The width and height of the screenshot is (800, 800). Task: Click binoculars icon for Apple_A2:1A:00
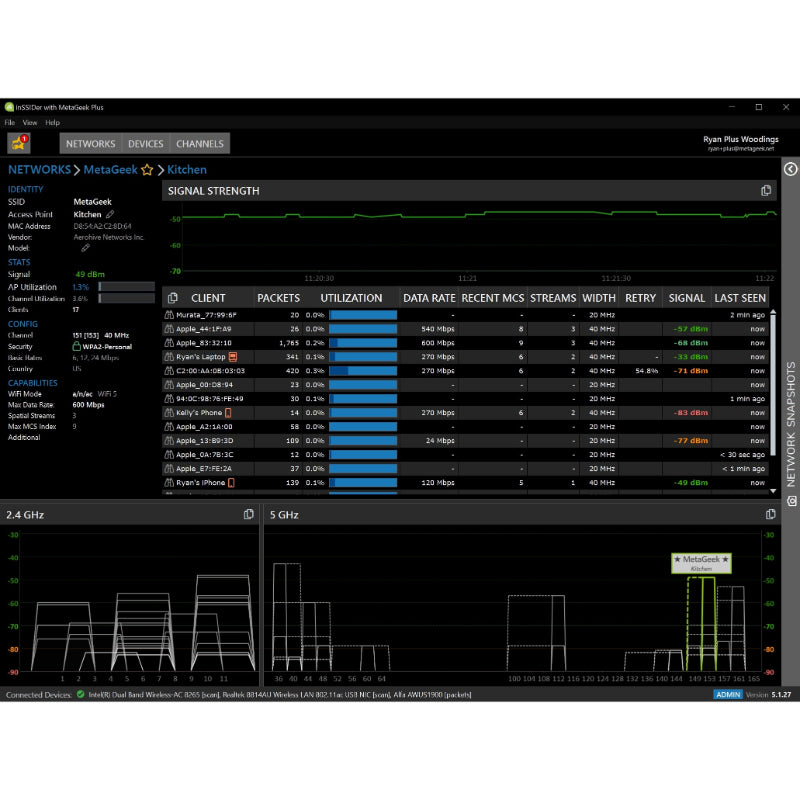coord(169,427)
